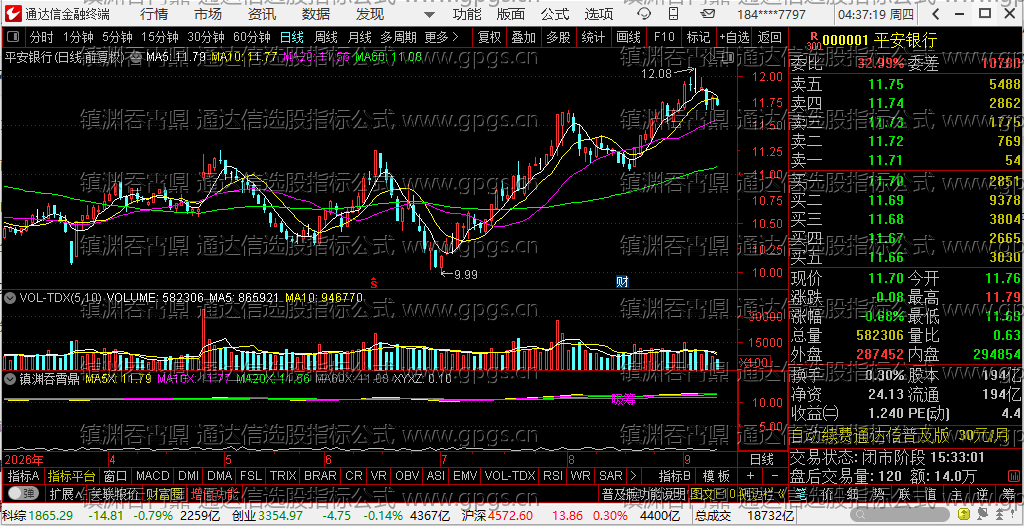This screenshot has width=1024, height=526.
Task: Click the blue 财 marker under the chart
Action: tap(622, 282)
